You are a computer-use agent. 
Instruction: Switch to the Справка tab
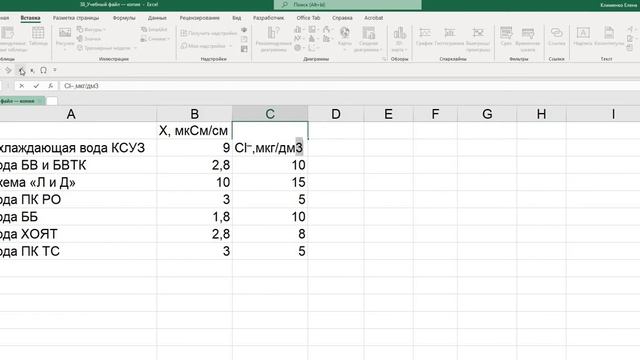coord(342,18)
